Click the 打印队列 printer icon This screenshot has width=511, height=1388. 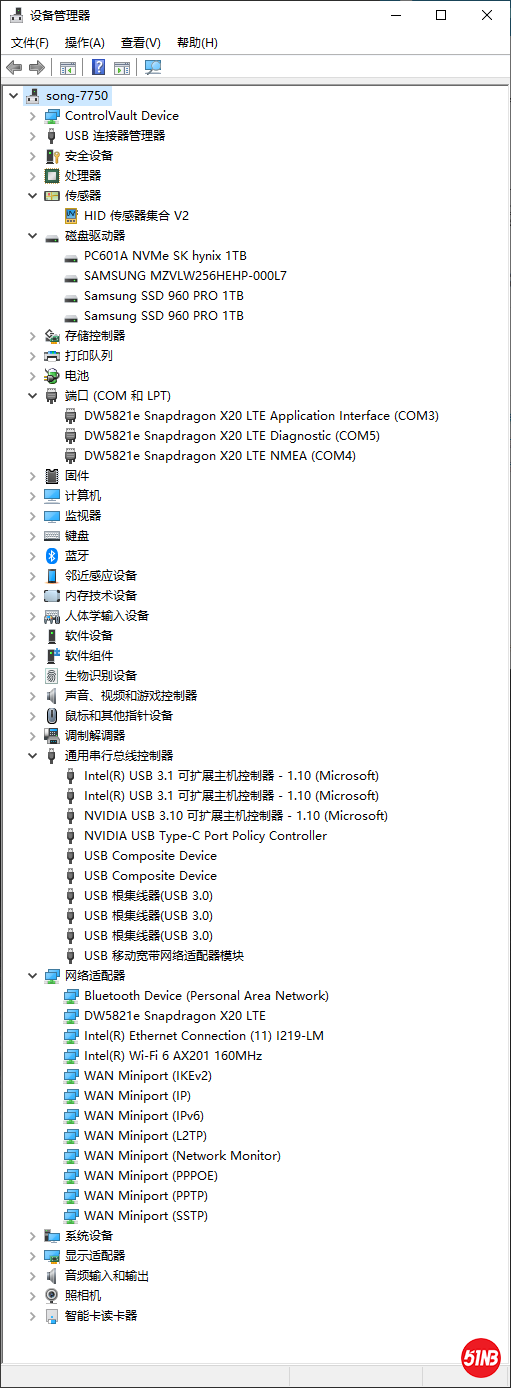pyautogui.click(x=52, y=356)
